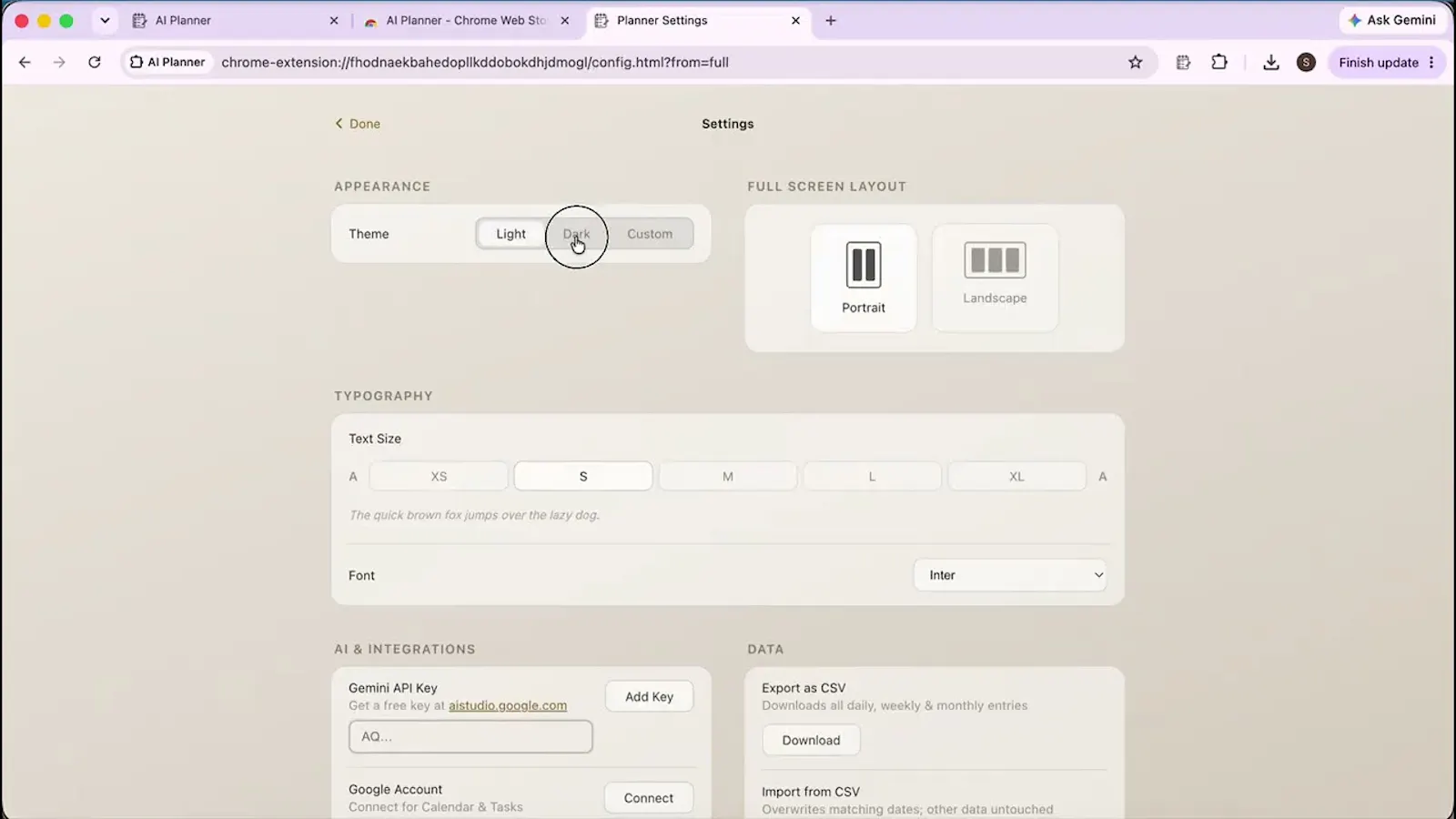
Task: Set text size to M
Action: pos(728,476)
